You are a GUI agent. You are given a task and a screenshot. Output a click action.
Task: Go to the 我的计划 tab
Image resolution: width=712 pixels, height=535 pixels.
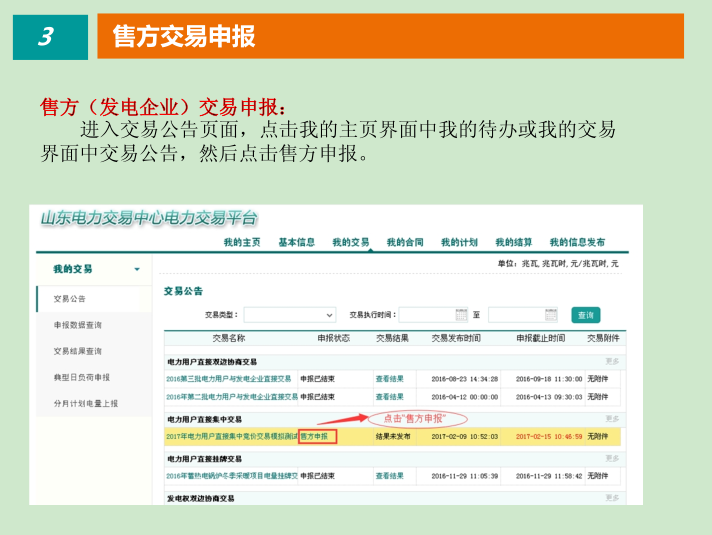pyautogui.click(x=459, y=242)
